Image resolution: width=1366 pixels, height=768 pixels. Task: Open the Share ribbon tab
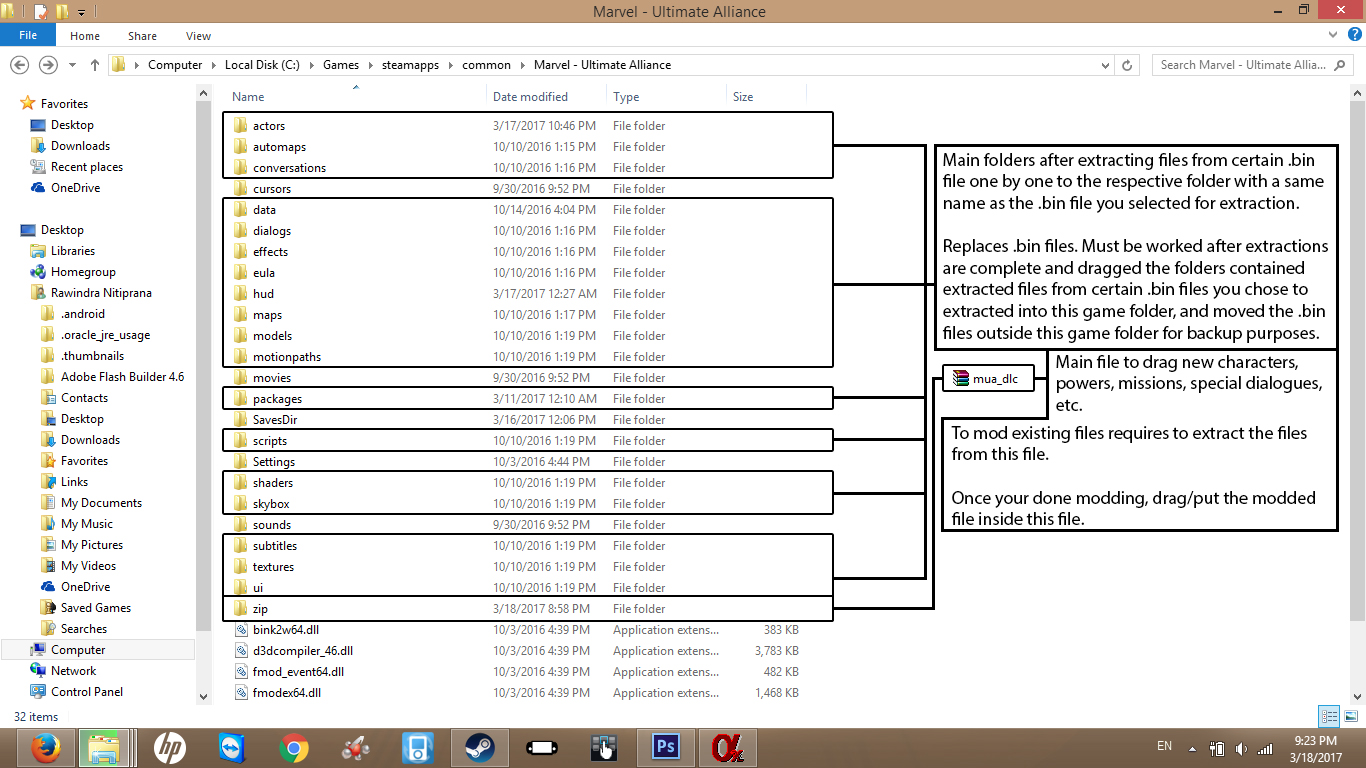[142, 36]
